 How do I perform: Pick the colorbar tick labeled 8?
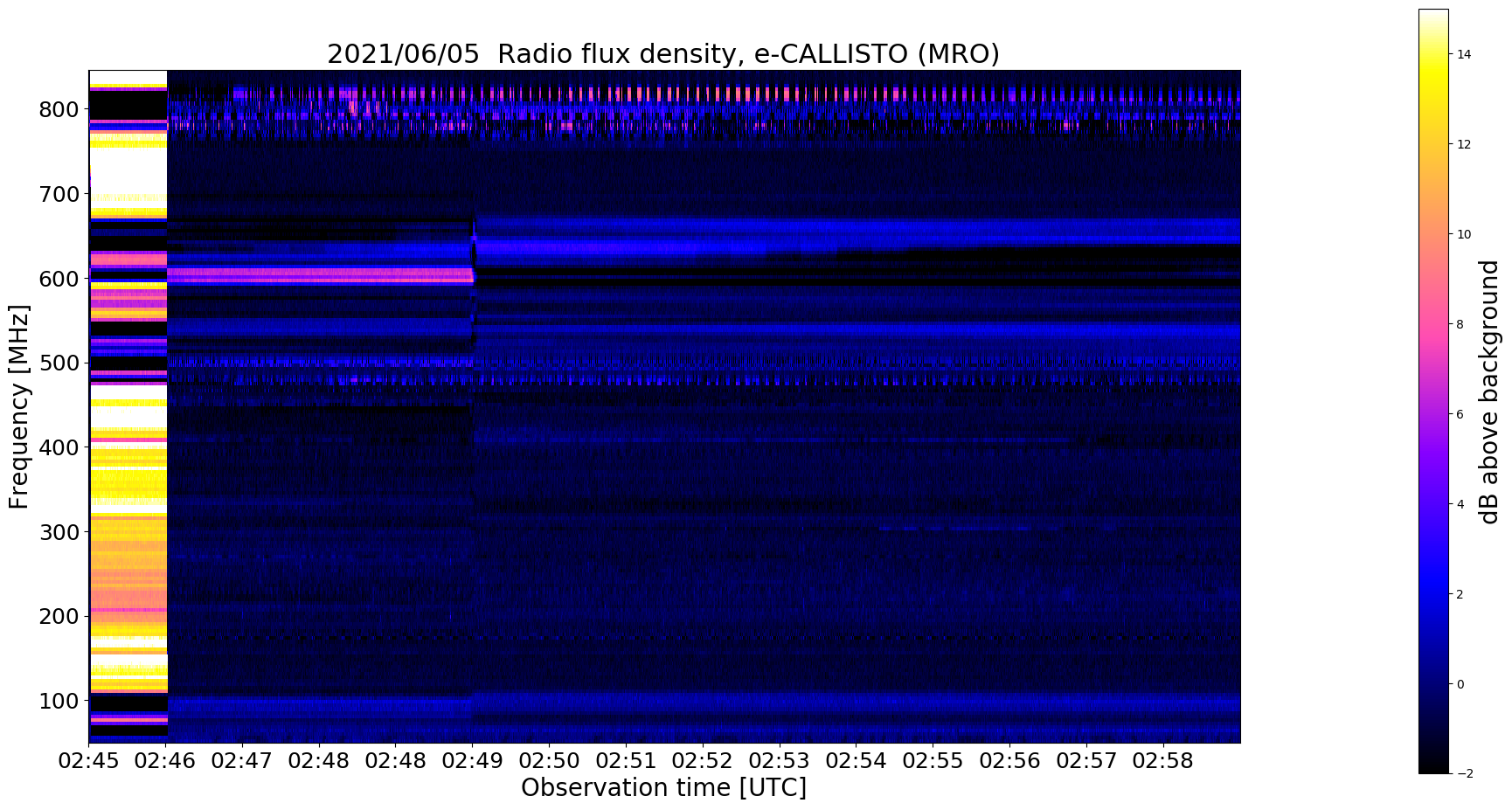[x=1460, y=324]
